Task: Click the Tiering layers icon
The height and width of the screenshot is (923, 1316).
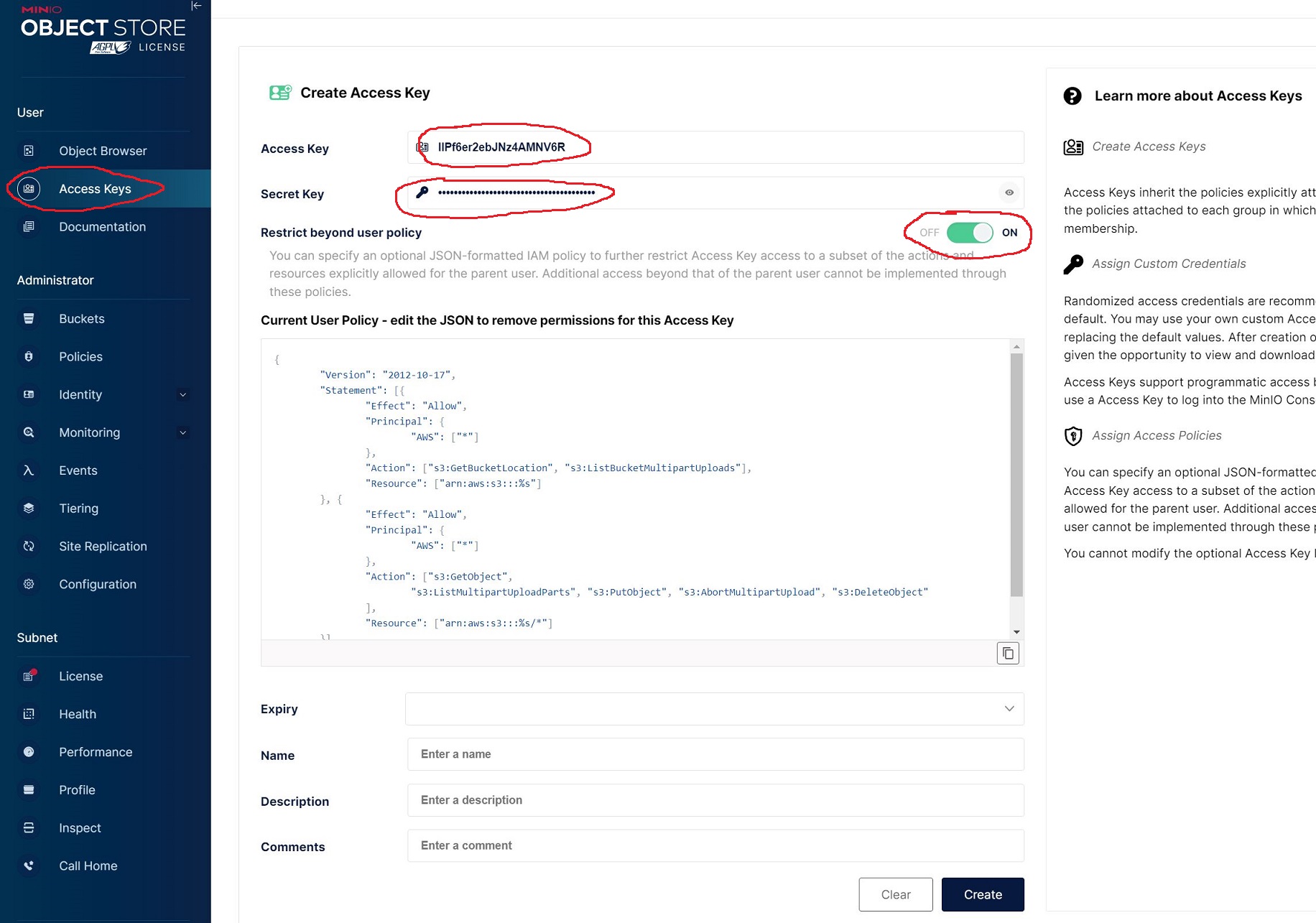Action: (x=29, y=509)
